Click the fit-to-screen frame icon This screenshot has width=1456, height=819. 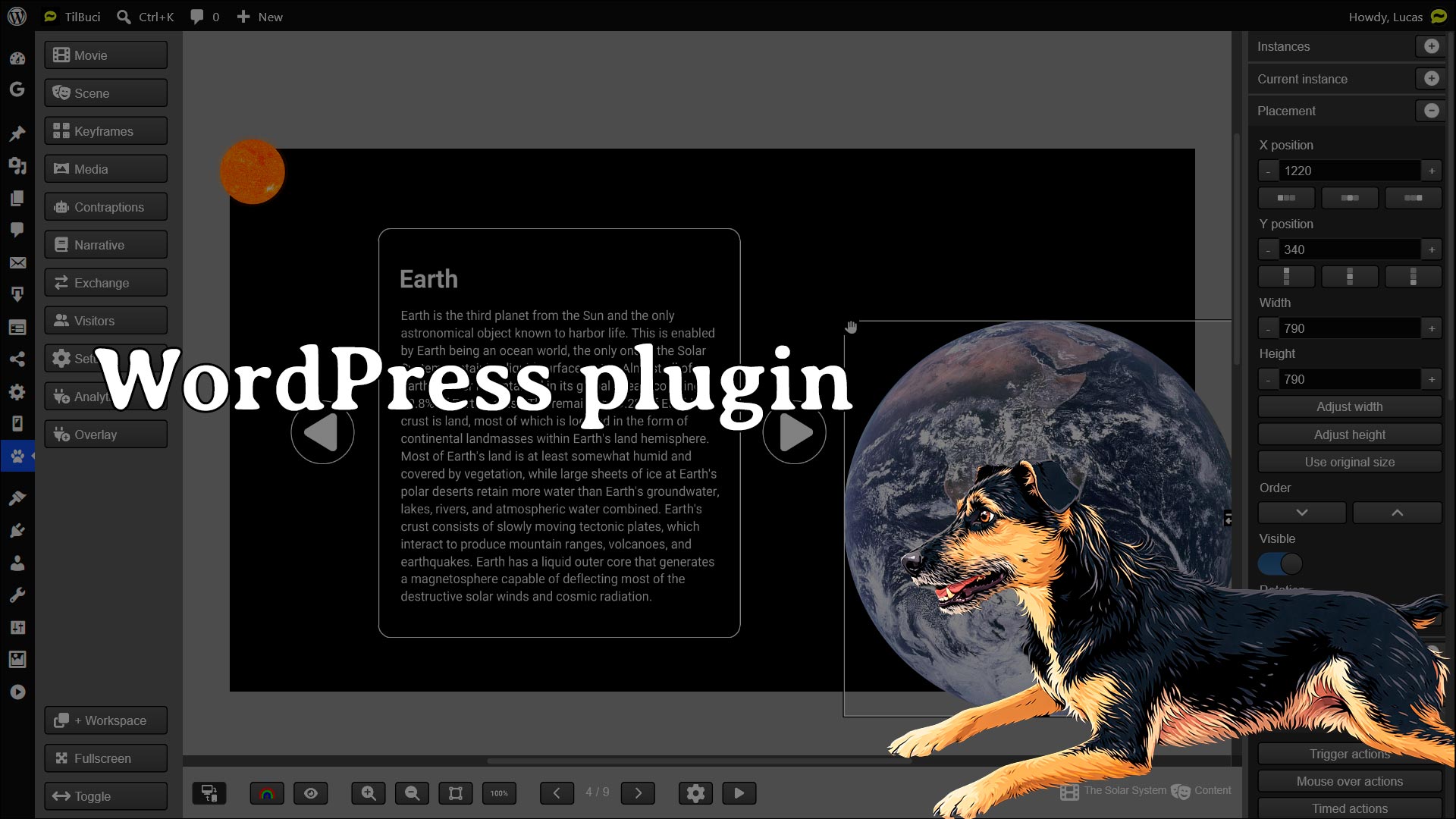click(x=456, y=793)
